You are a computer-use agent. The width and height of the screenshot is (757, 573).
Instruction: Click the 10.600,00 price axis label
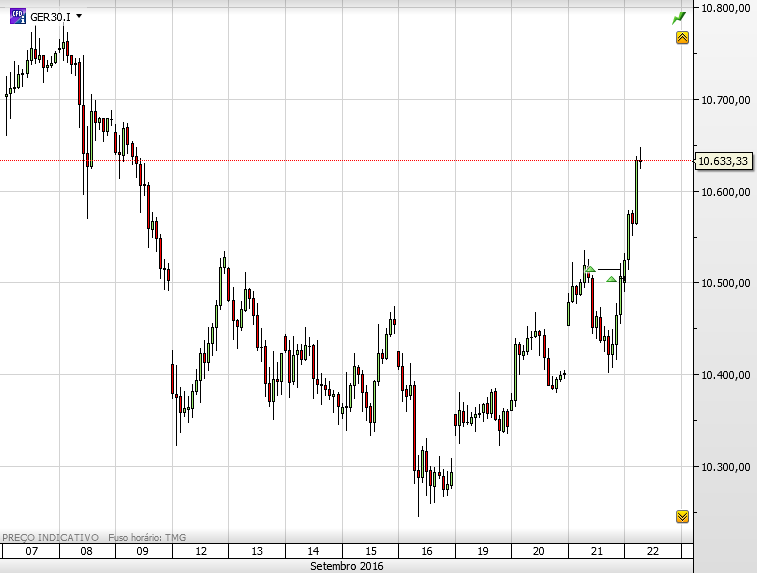(726, 192)
